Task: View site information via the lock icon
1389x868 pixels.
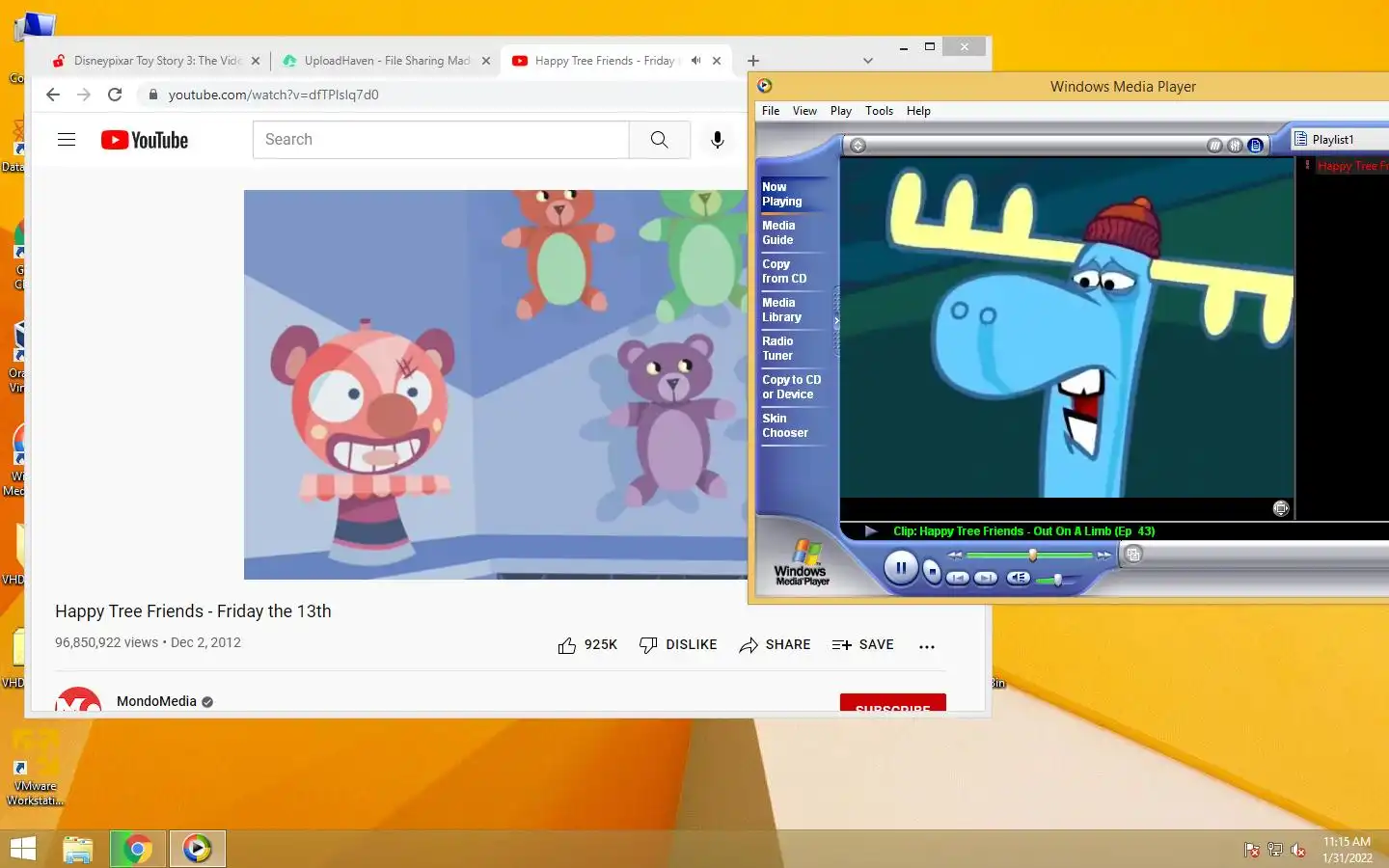Action: (x=152, y=95)
